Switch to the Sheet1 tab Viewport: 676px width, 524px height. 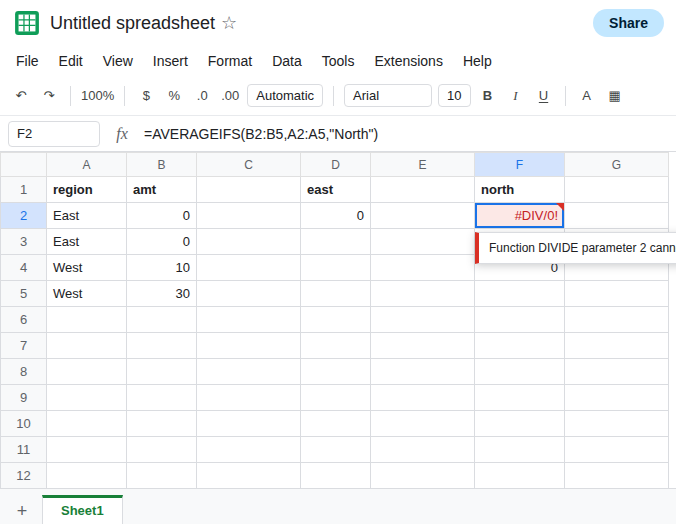pyautogui.click(x=82, y=510)
